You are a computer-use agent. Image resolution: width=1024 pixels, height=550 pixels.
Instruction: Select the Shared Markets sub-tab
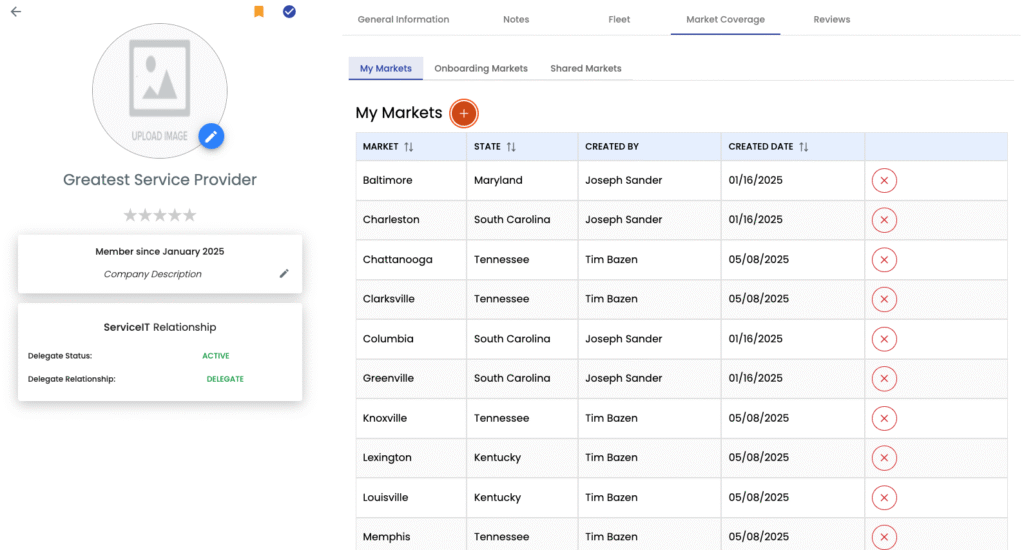(x=585, y=69)
